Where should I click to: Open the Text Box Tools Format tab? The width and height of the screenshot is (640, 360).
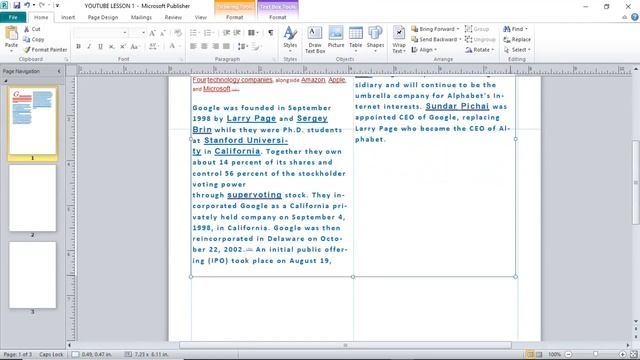pos(278,17)
